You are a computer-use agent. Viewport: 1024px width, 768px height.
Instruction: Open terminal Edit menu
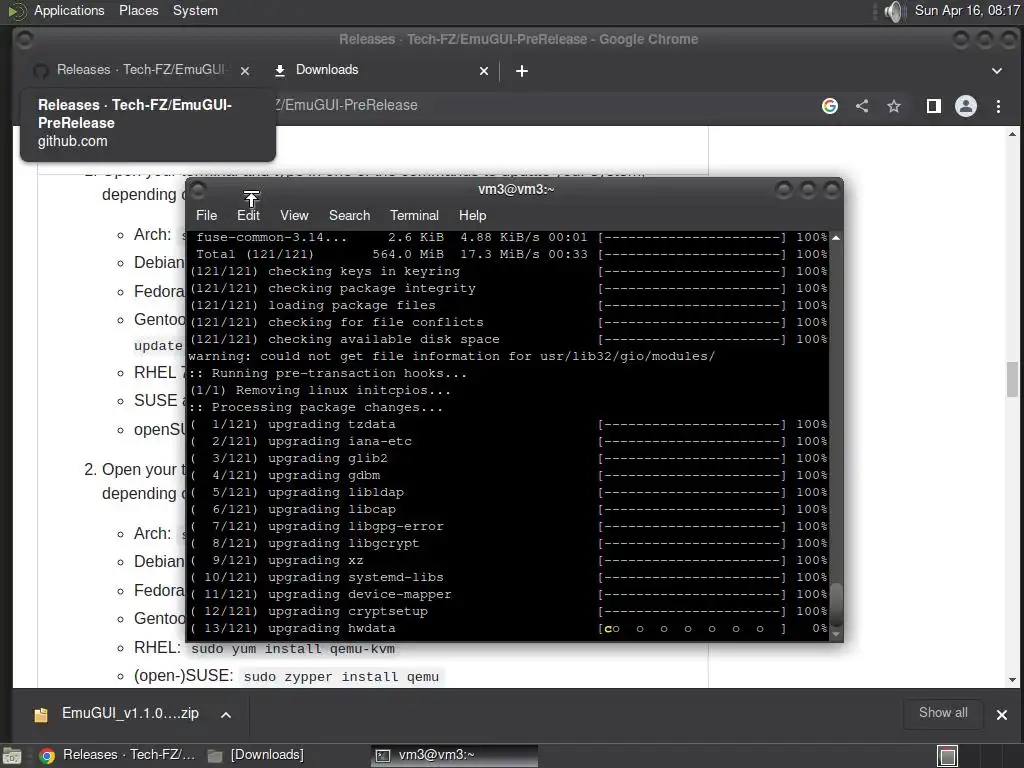click(248, 216)
